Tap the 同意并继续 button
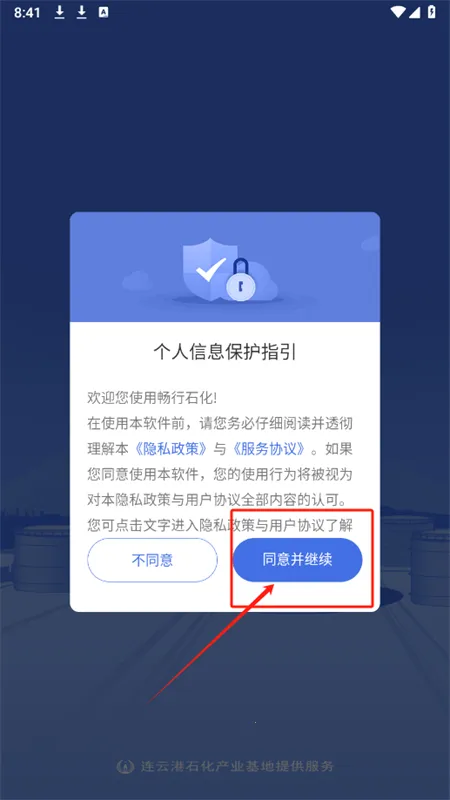The height and width of the screenshot is (800, 450). pos(297,560)
